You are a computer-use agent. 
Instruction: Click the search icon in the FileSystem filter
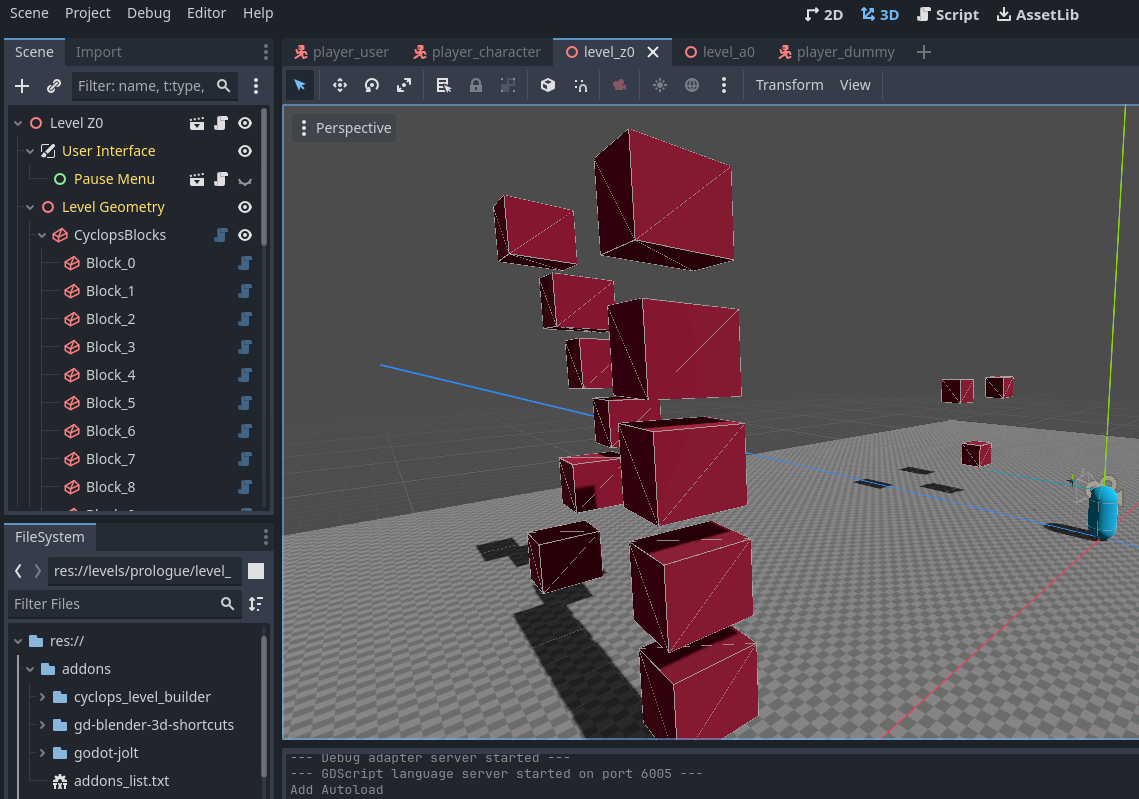click(229, 604)
